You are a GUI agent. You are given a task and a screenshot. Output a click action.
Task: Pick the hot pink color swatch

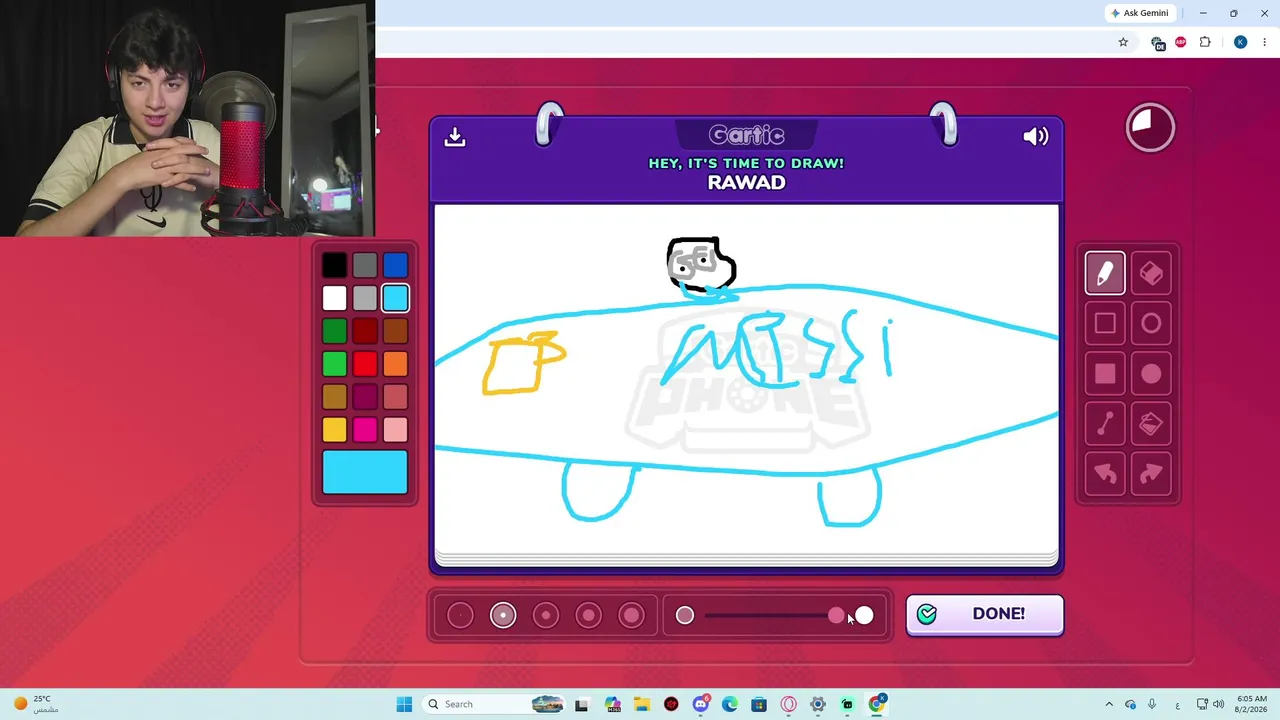(x=365, y=430)
